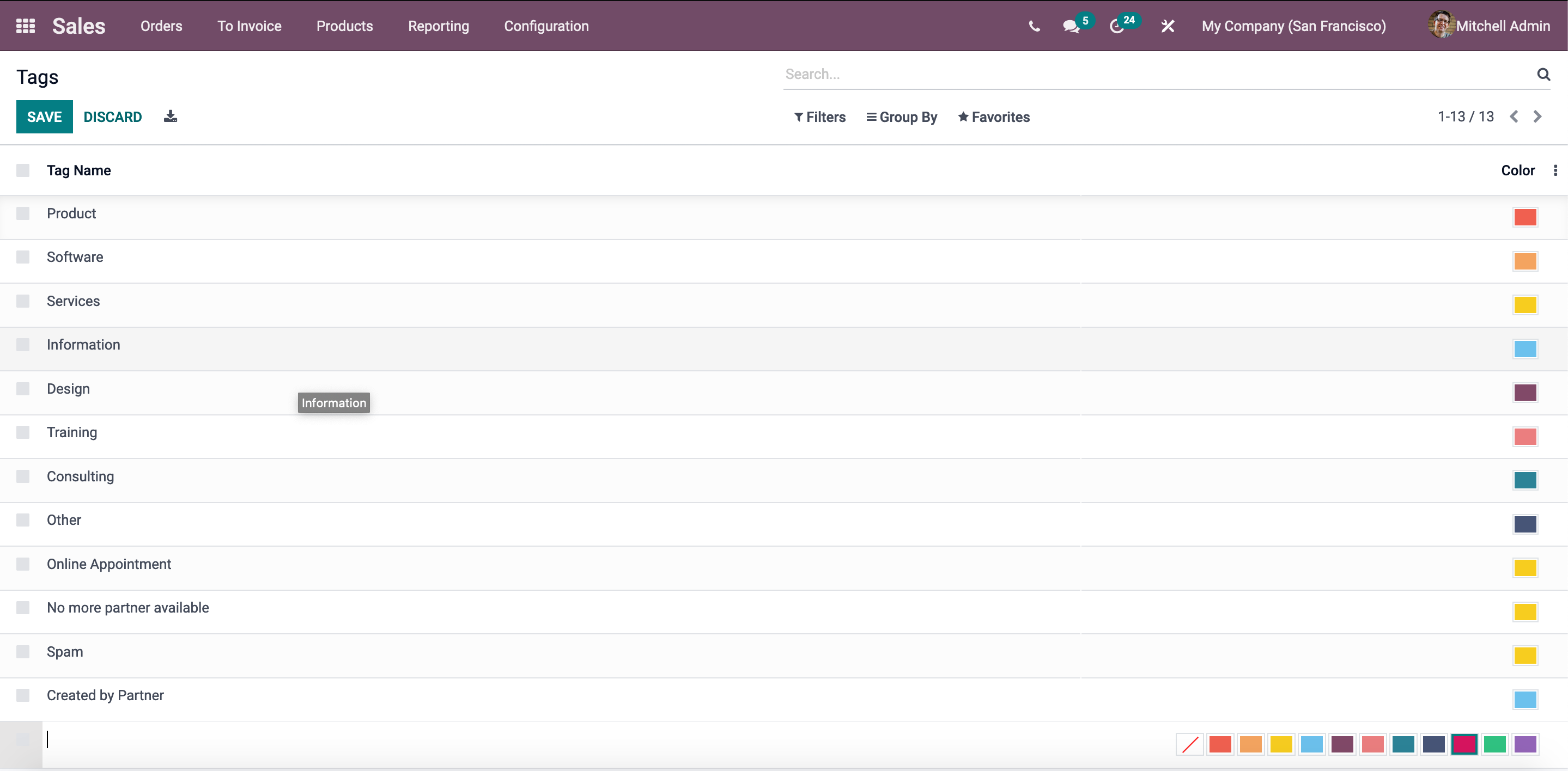
Task: Check the Design row checkbox
Action: click(22, 389)
